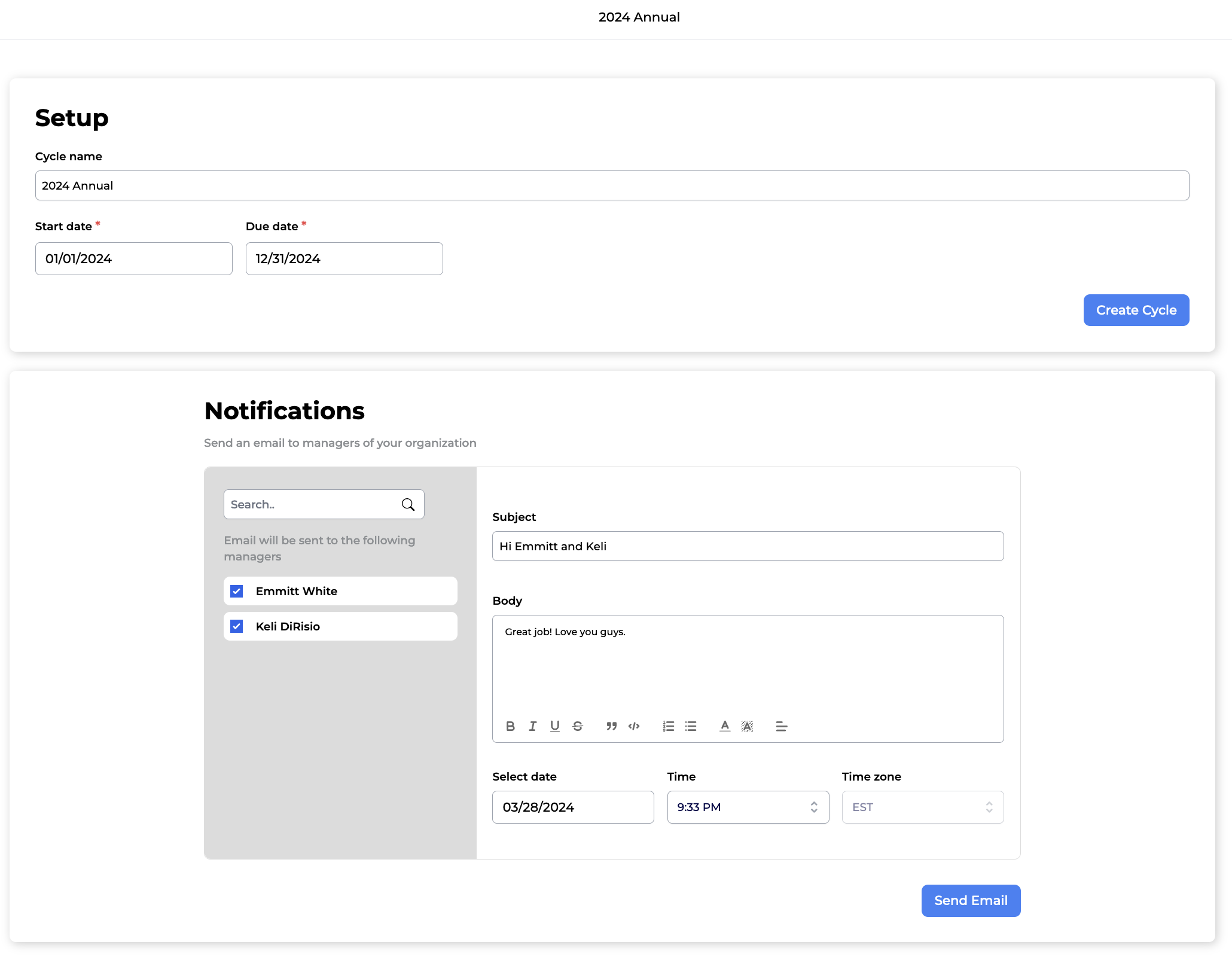Start a numbered list in the body

coord(669,726)
